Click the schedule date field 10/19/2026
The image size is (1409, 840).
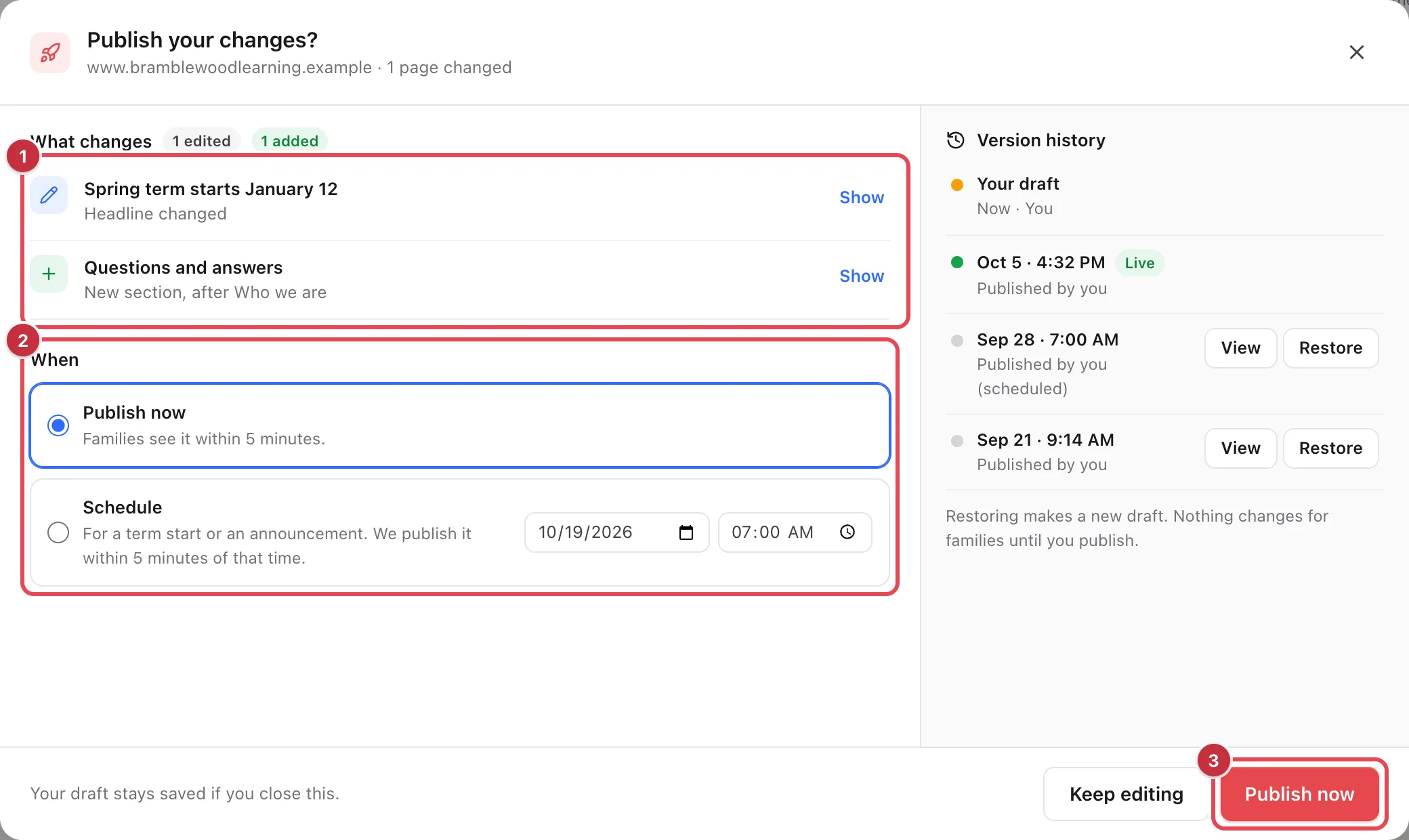tap(616, 532)
